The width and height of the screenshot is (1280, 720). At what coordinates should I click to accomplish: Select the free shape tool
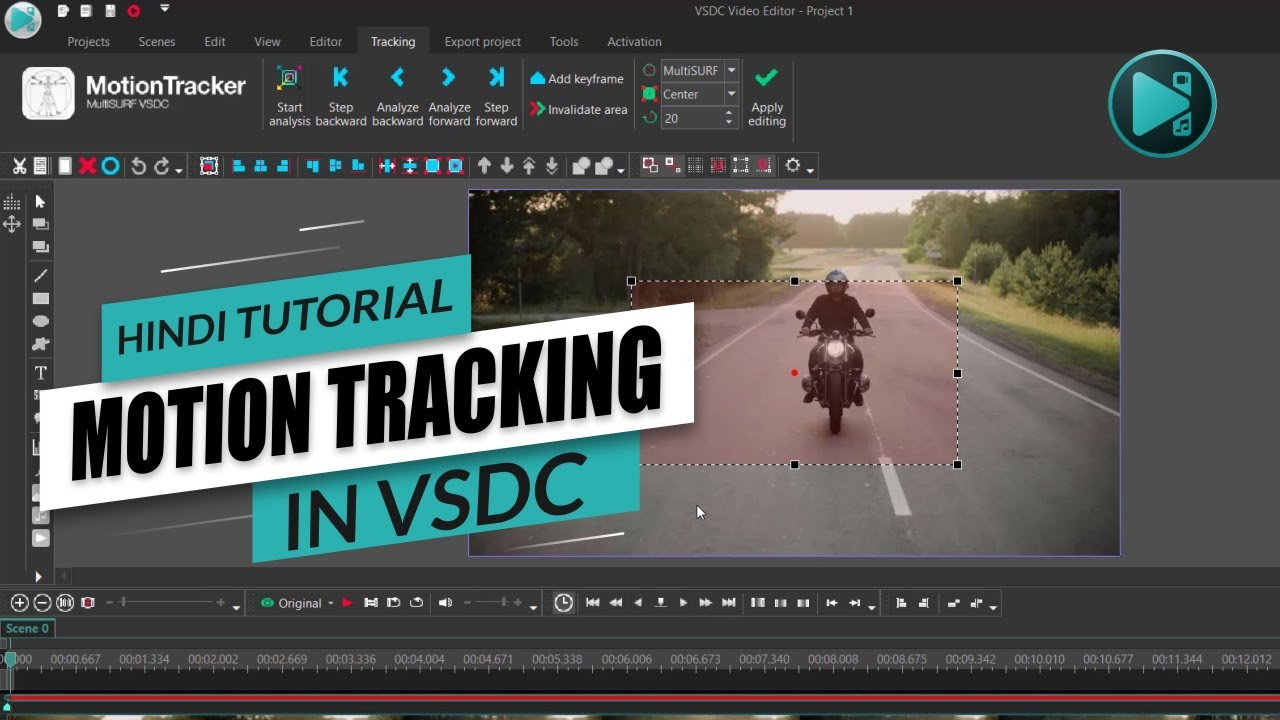41,345
